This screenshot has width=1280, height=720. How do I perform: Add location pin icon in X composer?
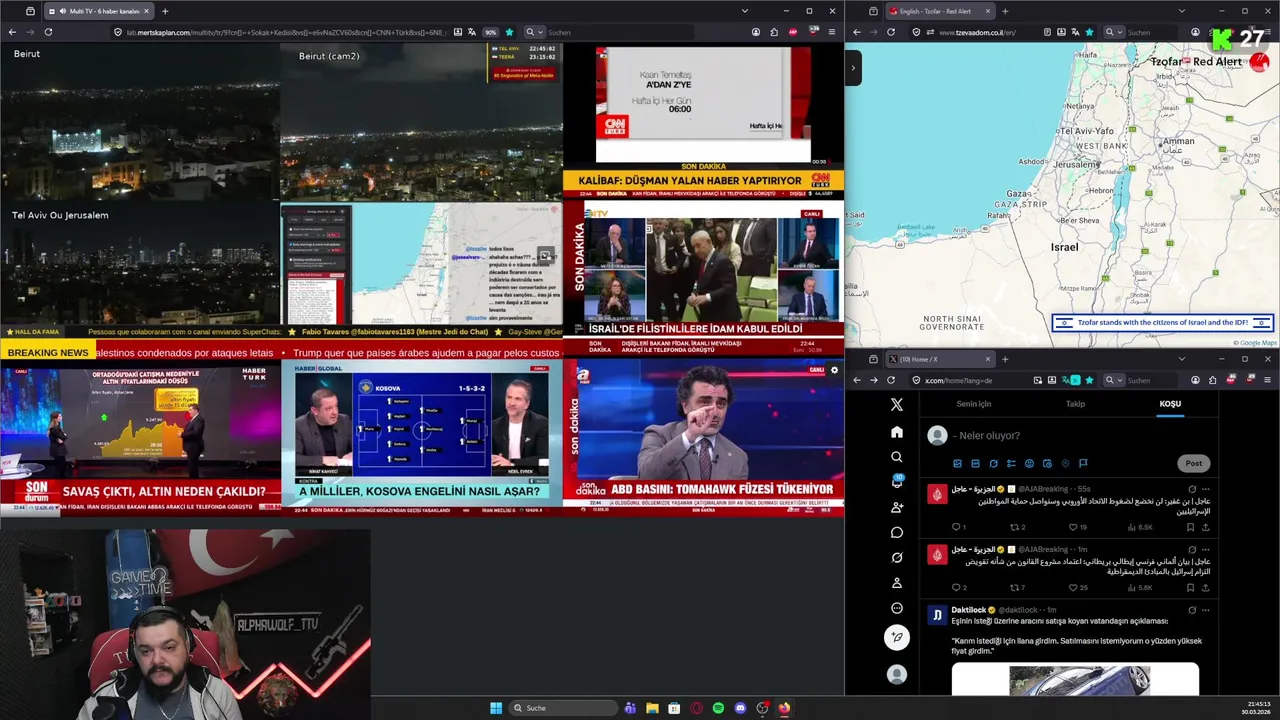click(x=1065, y=463)
